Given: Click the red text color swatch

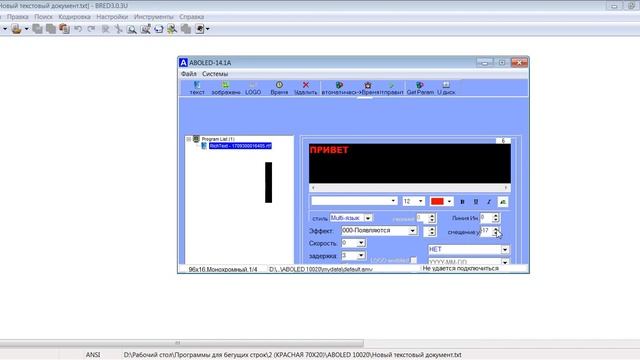Looking at the screenshot, I should point(437,202).
